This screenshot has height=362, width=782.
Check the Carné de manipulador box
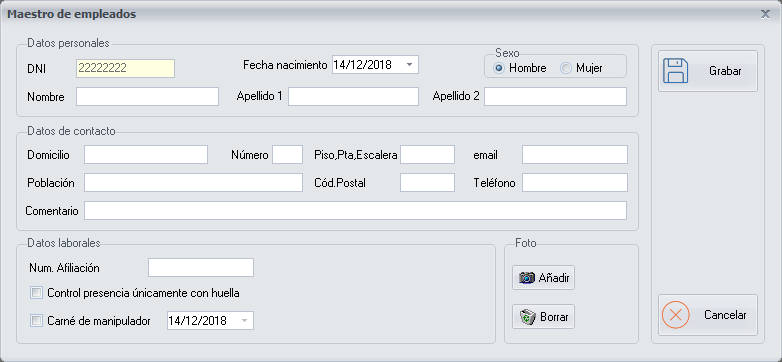point(36,321)
